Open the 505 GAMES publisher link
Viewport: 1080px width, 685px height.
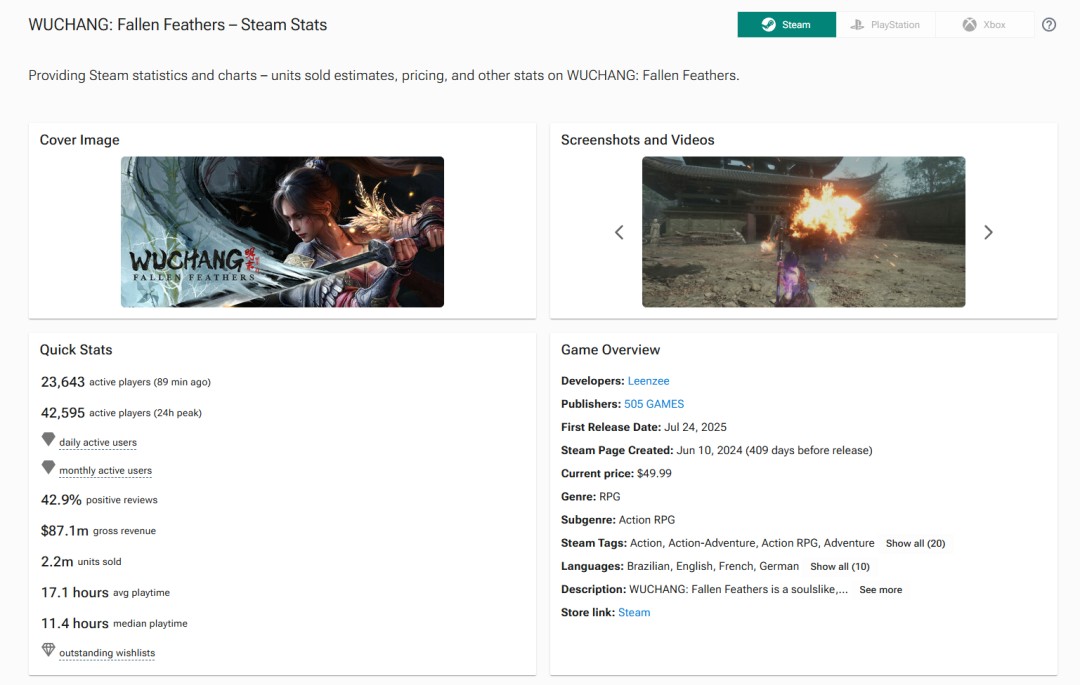click(x=654, y=404)
